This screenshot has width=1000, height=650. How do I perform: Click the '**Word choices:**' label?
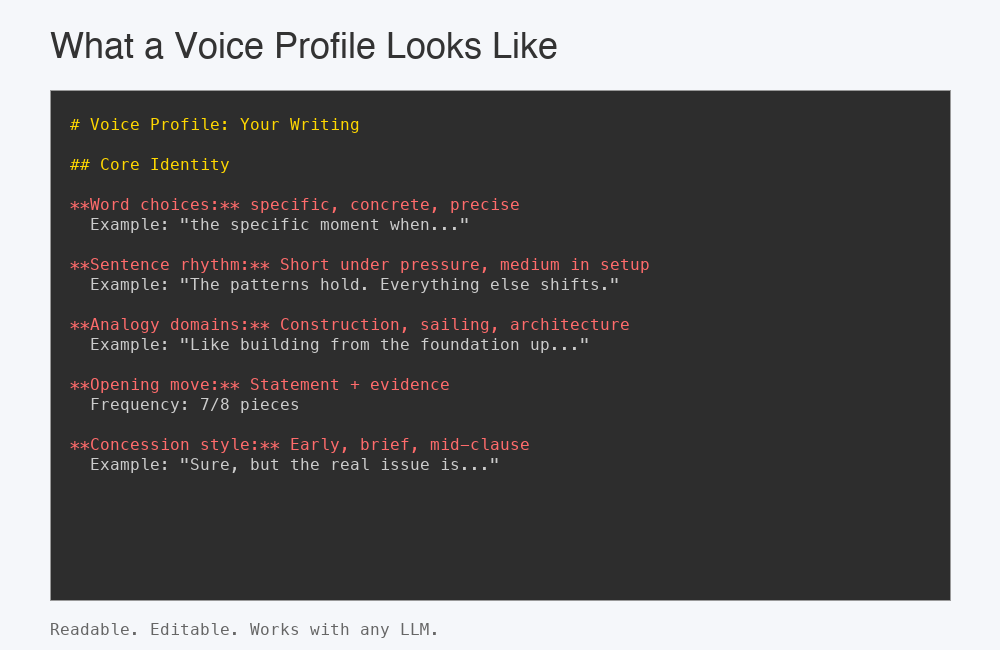(155, 205)
